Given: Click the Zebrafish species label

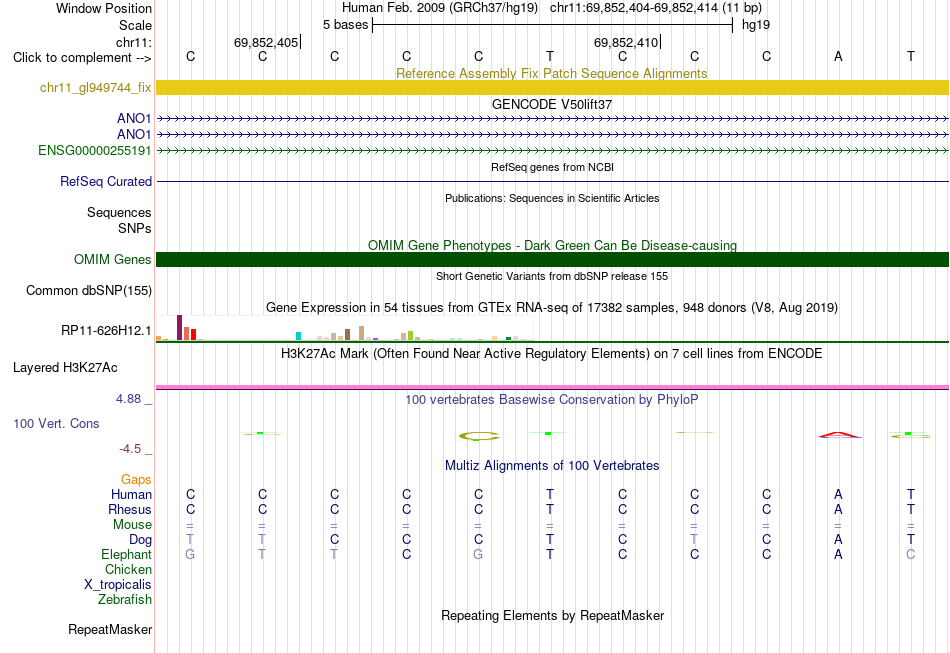Looking at the screenshot, I should click(125, 599).
